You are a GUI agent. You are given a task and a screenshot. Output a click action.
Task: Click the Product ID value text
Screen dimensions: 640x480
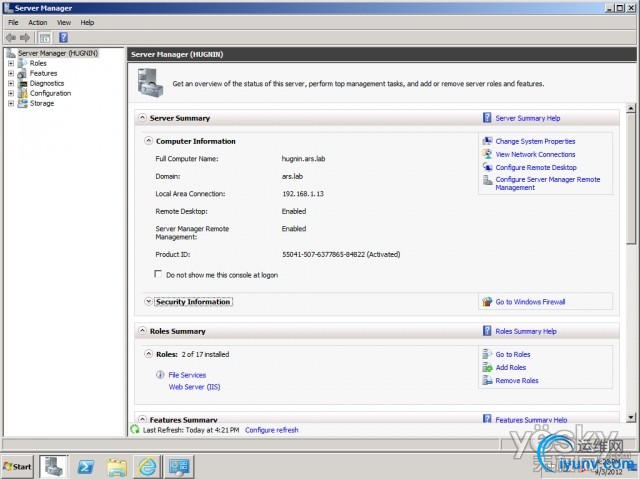click(x=341, y=254)
